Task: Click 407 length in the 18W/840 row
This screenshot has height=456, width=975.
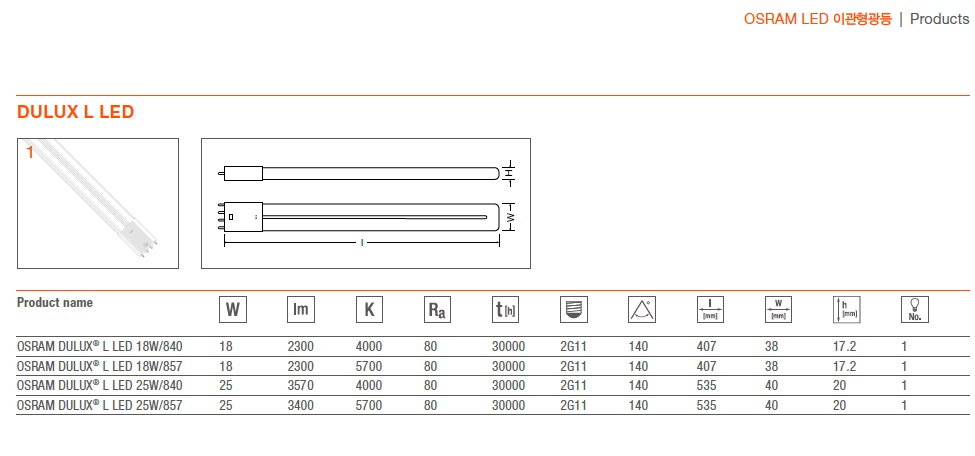Action: pyautogui.click(x=706, y=347)
